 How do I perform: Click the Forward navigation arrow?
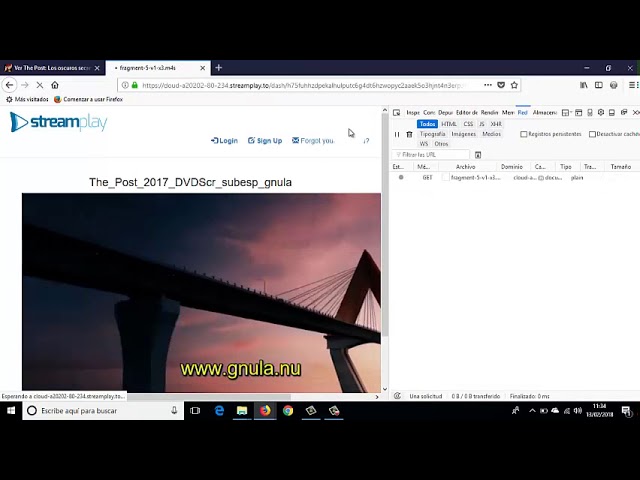(x=25, y=85)
